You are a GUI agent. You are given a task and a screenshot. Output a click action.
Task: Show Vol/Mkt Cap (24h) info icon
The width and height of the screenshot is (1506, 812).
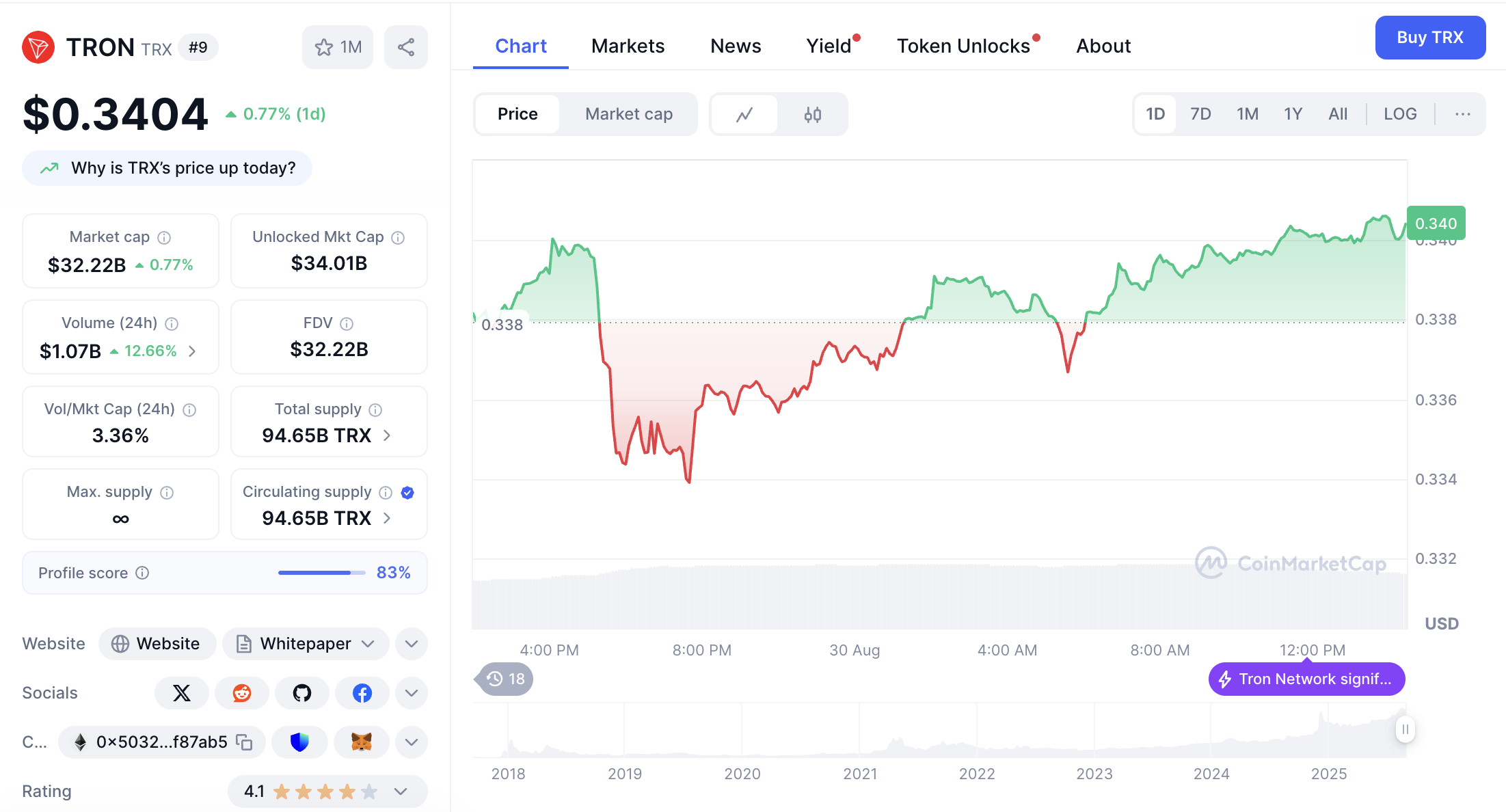pos(190,409)
